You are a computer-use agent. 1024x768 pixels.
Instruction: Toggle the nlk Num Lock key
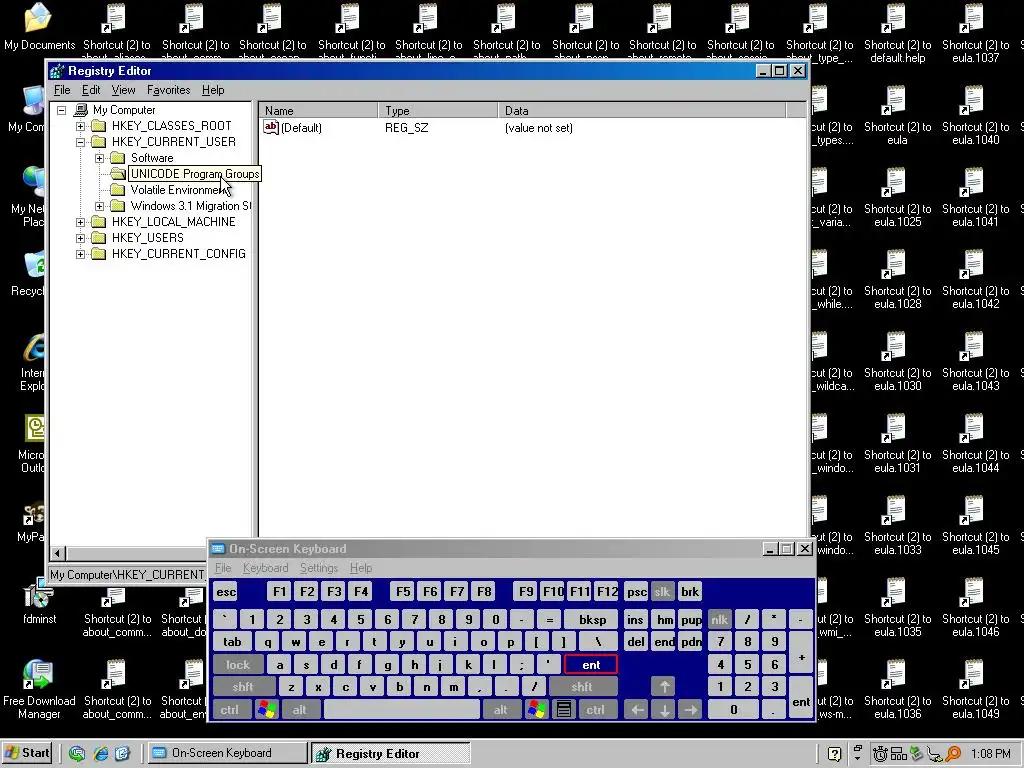719,620
